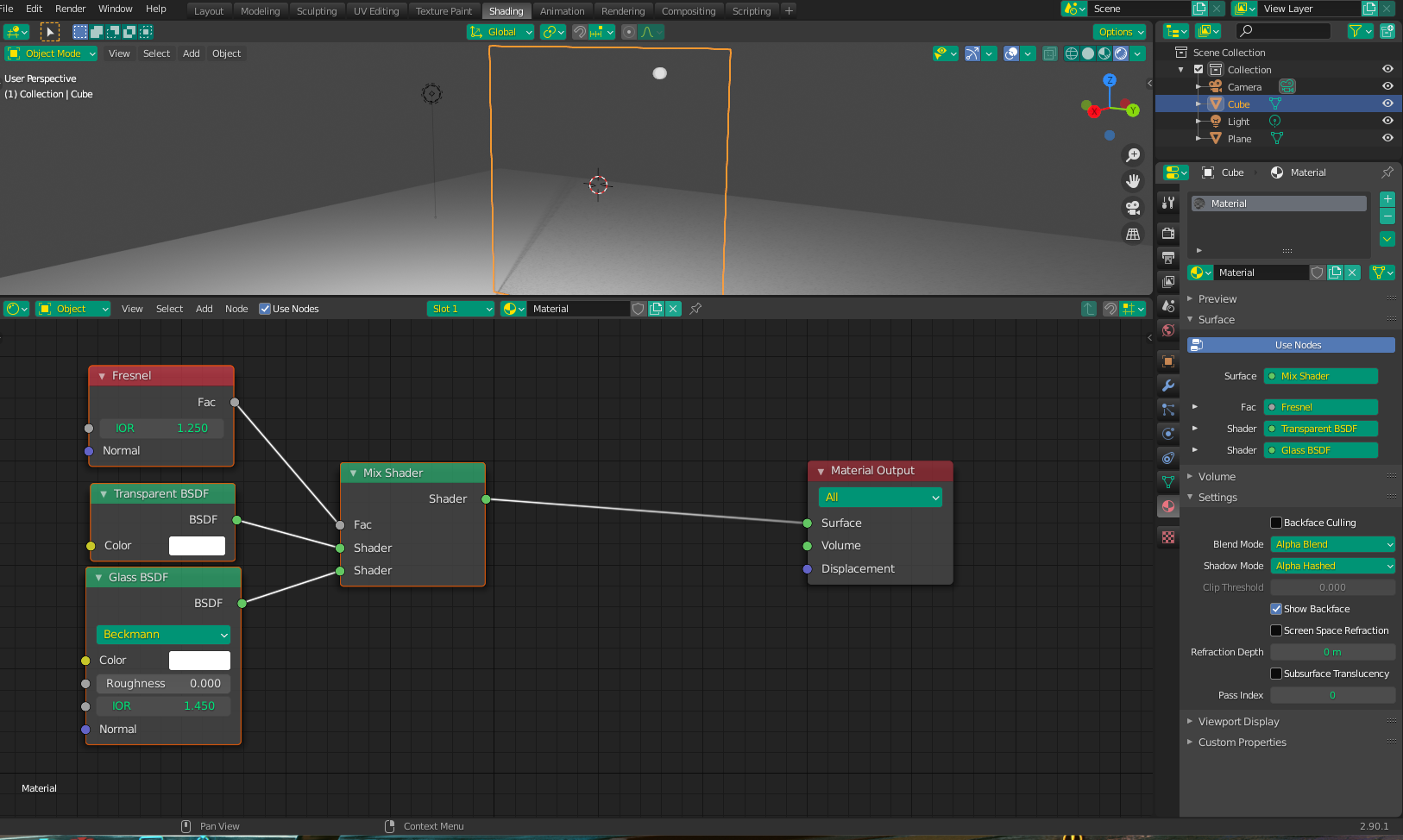Open the node editor Node menu
1403x840 pixels.
[x=236, y=309]
